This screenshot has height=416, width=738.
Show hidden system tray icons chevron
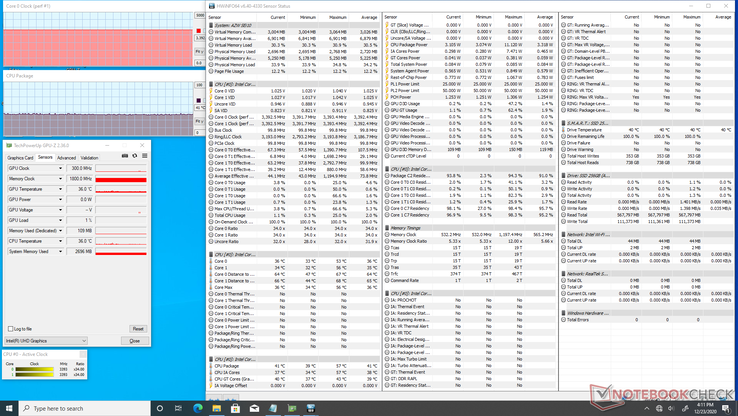[647, 408]
